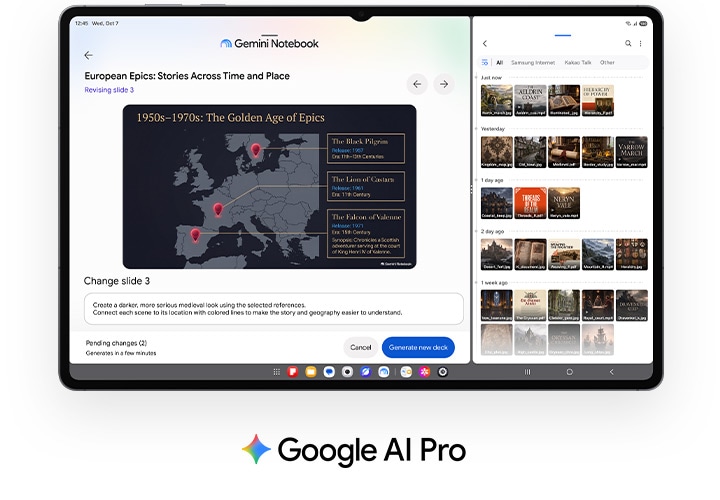Open the Aeldrin Coast video thumbnail
Image resolution: width=720 pixels, height=500 pixels.
pyautogui.click(x=530, y=101)
